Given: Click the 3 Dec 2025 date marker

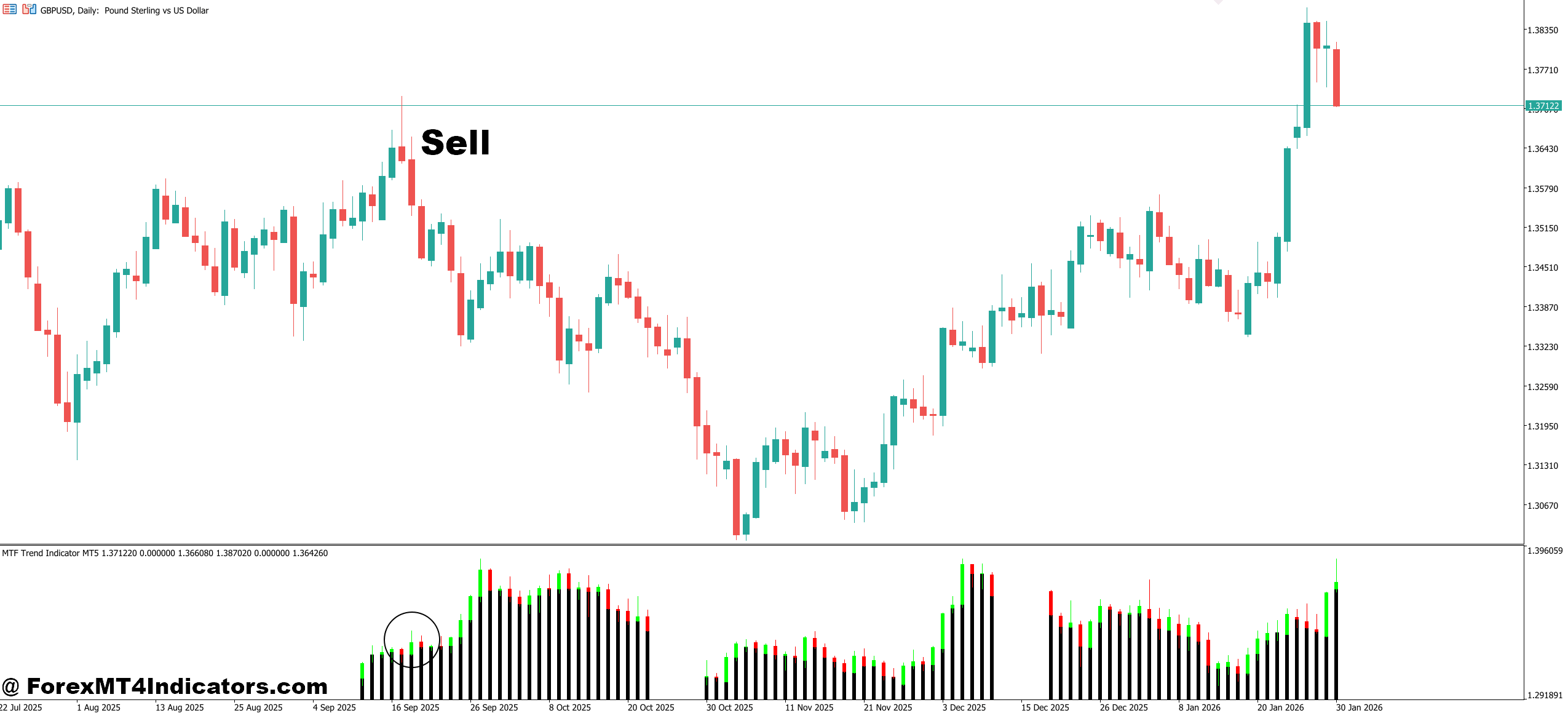Looking at the screenshot, I should [x=964, y=707].
